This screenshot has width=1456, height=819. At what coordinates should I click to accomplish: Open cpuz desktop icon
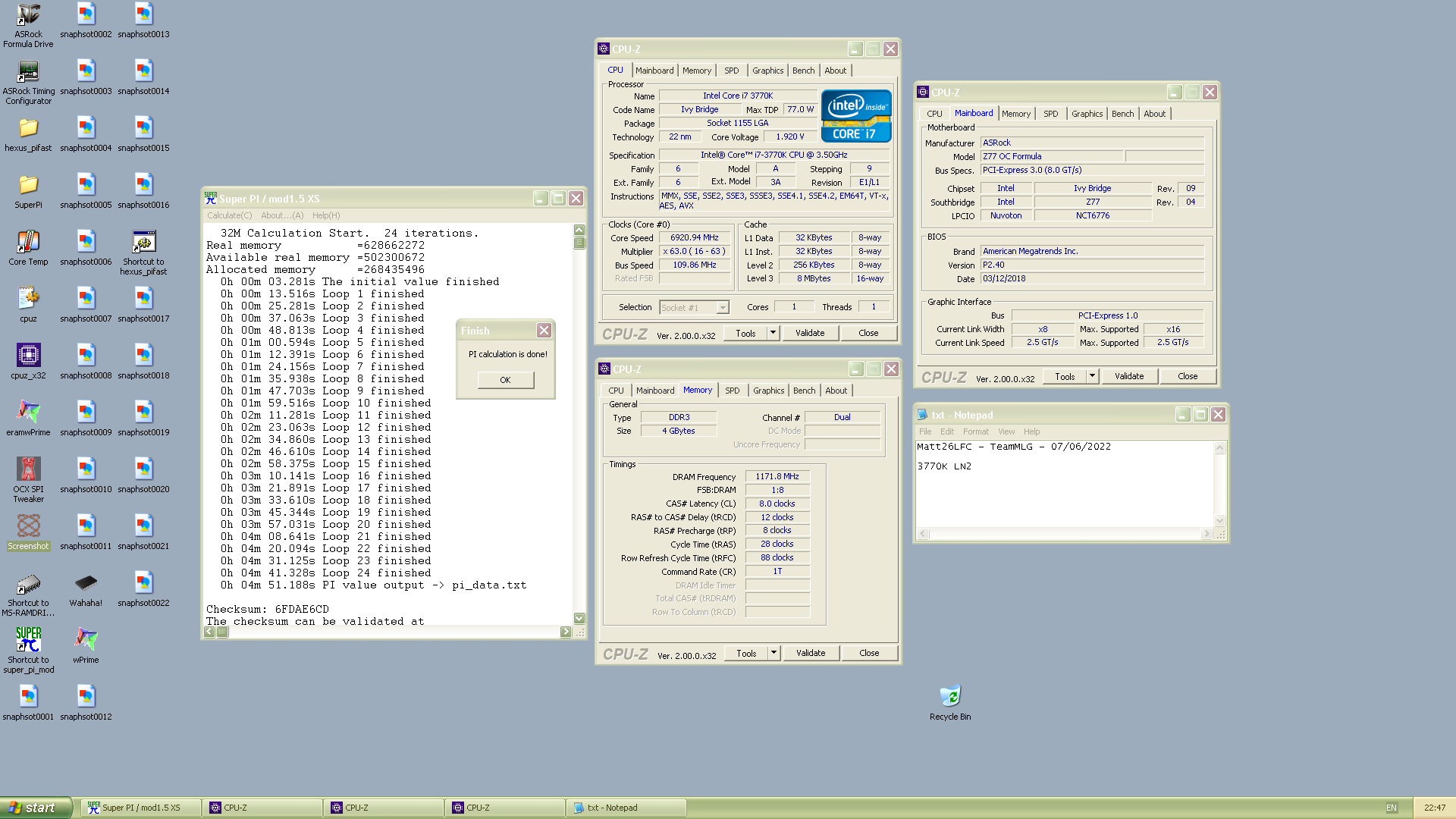click(28, 305)
